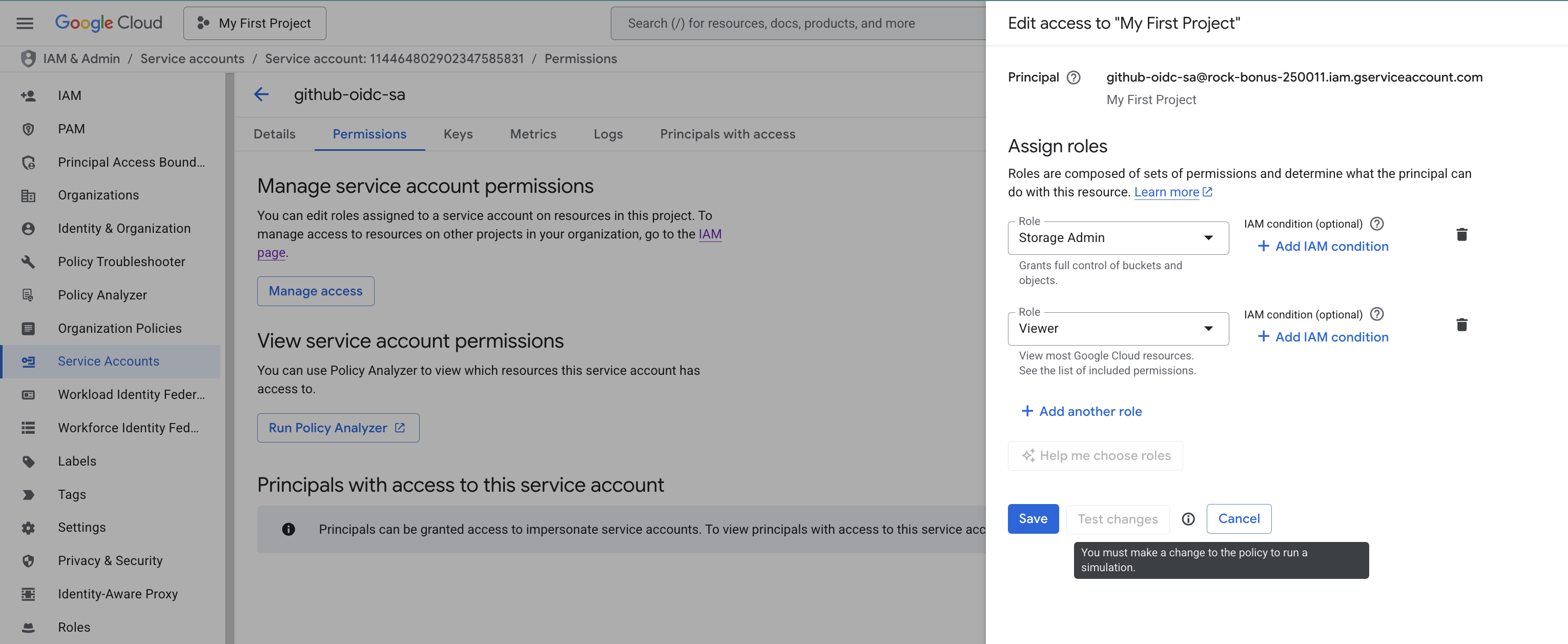Open the Learn more link
Viewport: 1568px width, 644px height.
click(1173, 192)
